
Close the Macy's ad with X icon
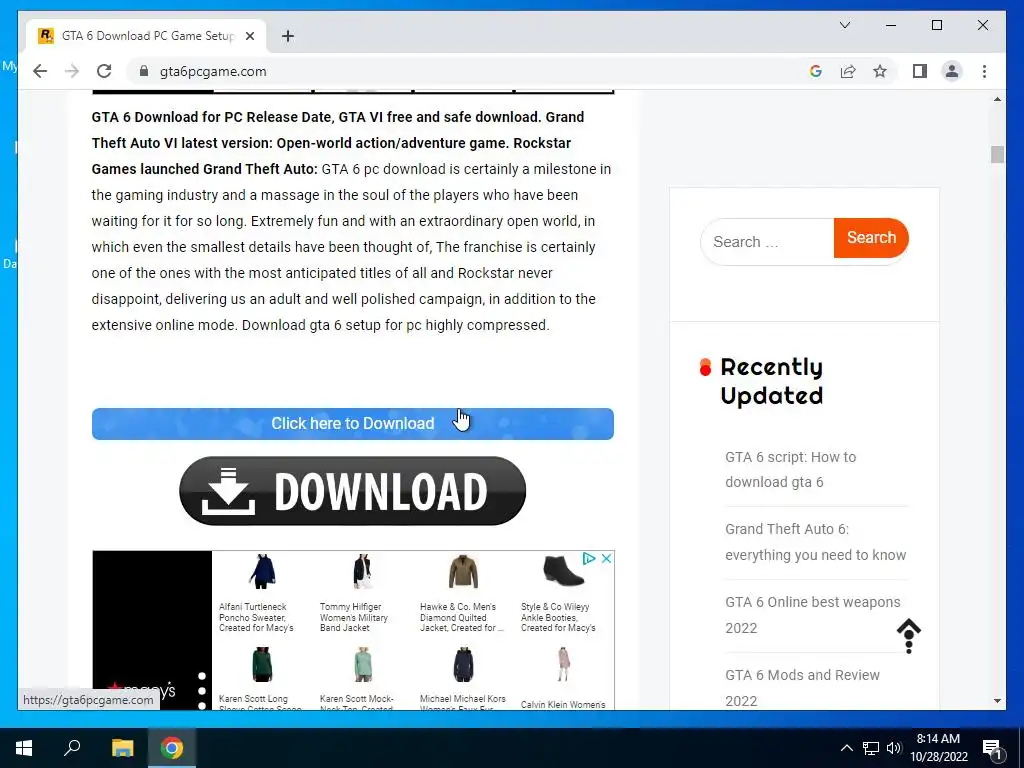[606, 558]
